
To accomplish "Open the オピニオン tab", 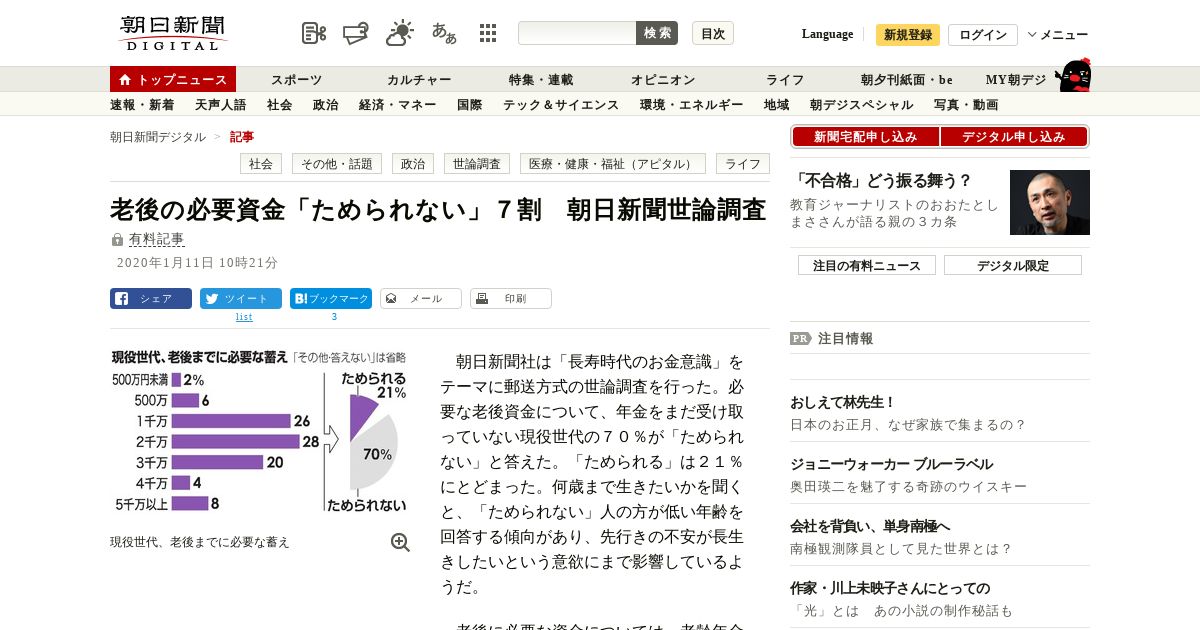I will (x=663, y=79).
